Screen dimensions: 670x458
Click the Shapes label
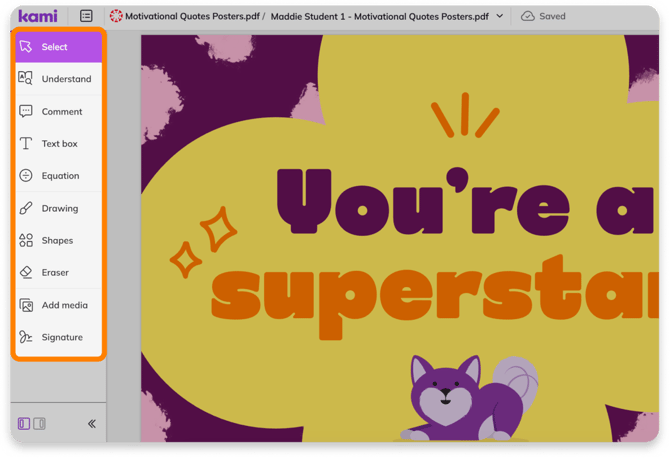coord(57,241)
